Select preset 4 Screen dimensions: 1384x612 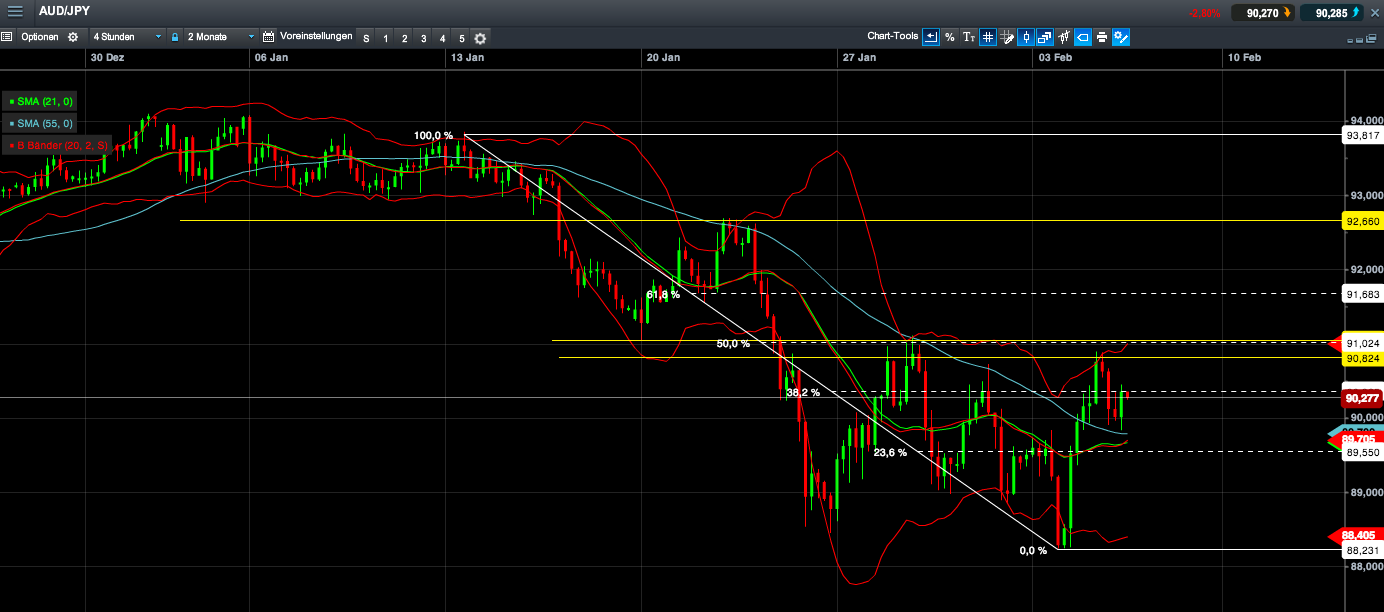[x=442, y=38]
